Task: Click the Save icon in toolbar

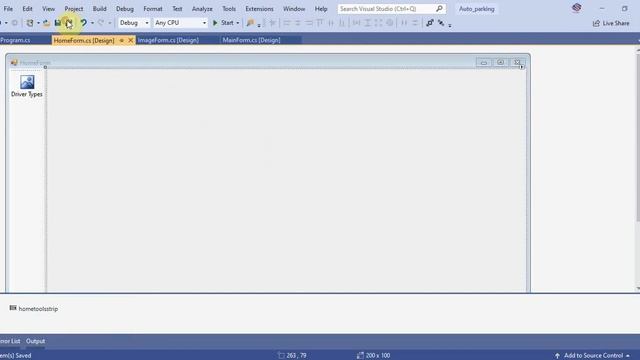Action: coord(58,23)
